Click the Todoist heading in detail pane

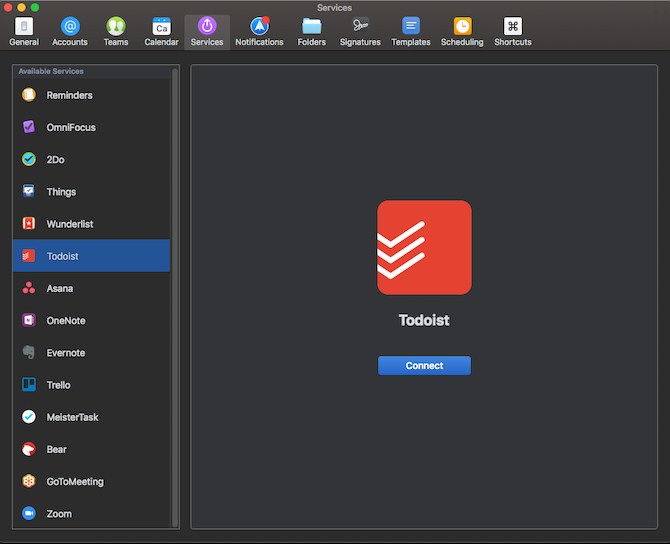click(x=424, y=320)
